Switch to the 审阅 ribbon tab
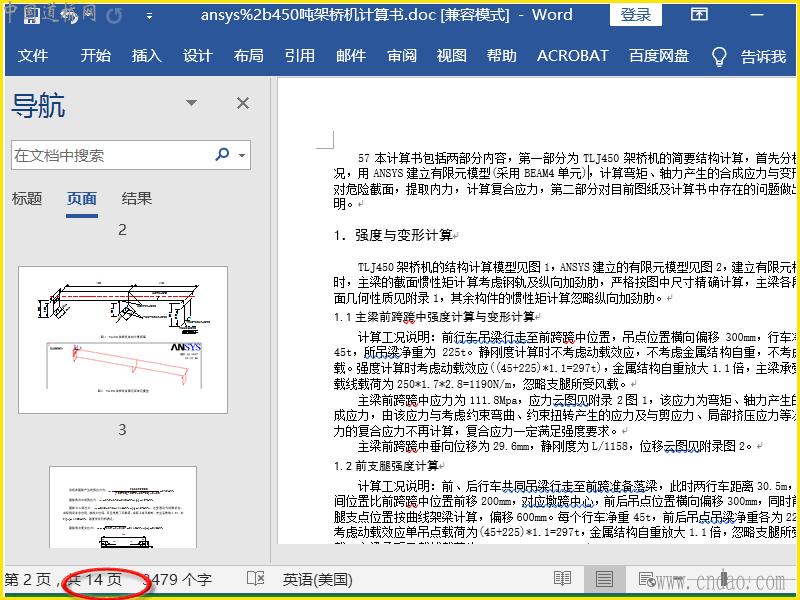 (x=402, y=56)
